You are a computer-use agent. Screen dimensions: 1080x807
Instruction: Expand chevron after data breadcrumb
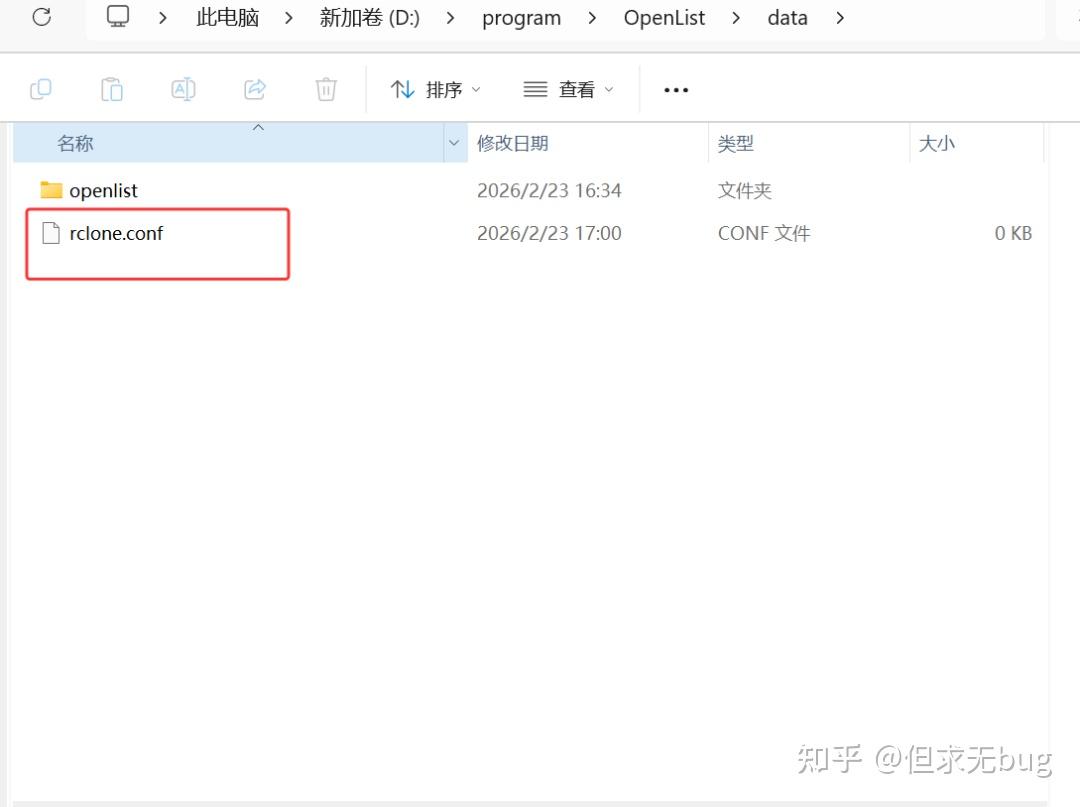[840, 18]
